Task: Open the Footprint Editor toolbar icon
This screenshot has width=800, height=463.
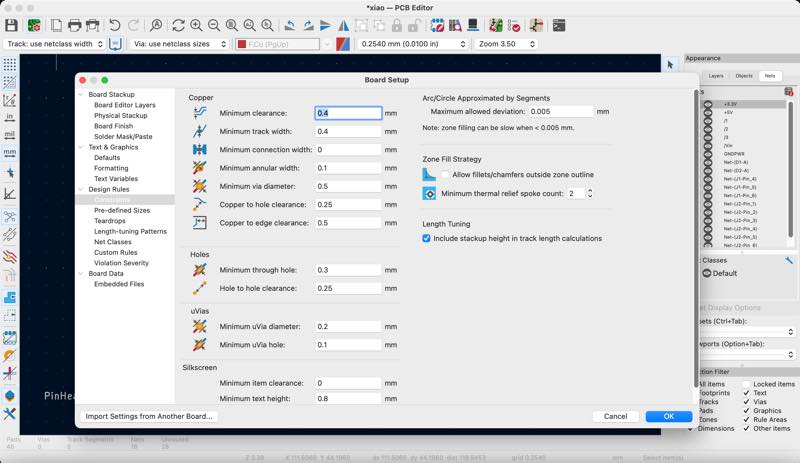Action: pos(437,25)
